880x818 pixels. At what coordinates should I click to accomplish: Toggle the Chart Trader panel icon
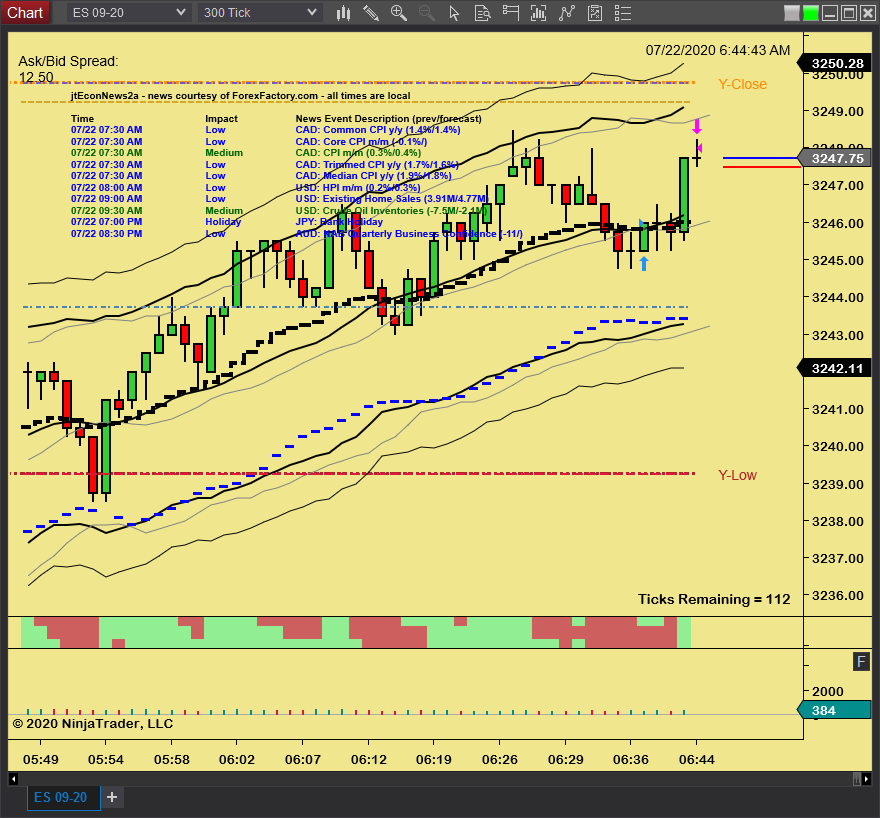[x=511, y=13]
